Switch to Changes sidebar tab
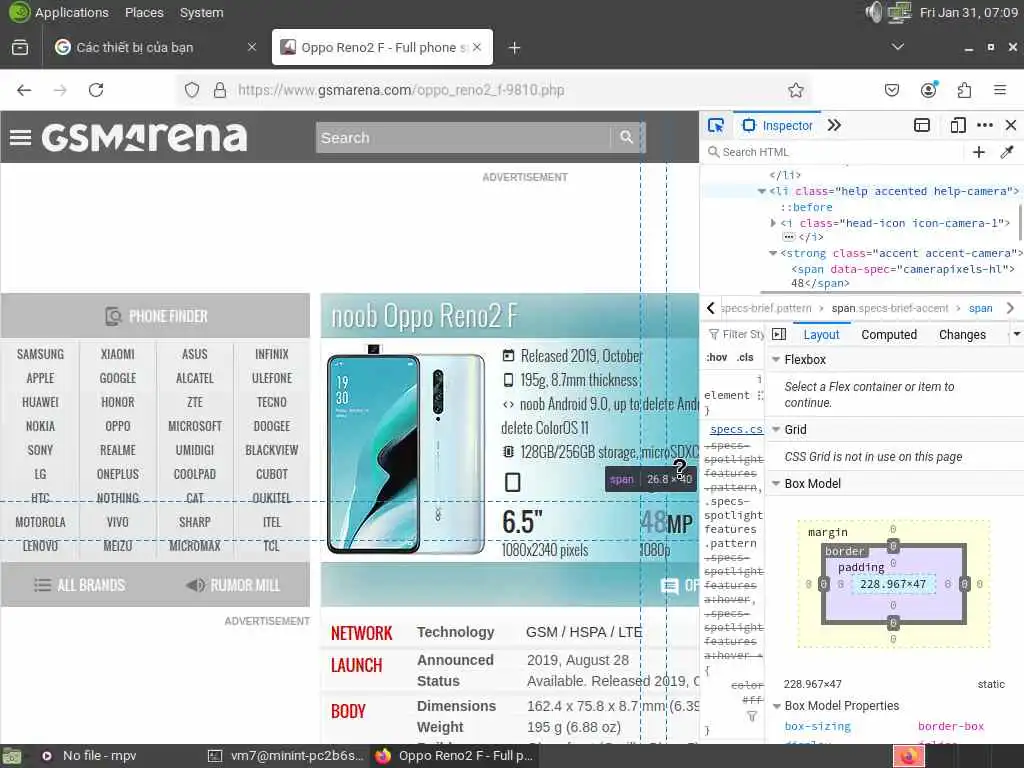The image size is (1024, 768). click(x=962, y=334)
